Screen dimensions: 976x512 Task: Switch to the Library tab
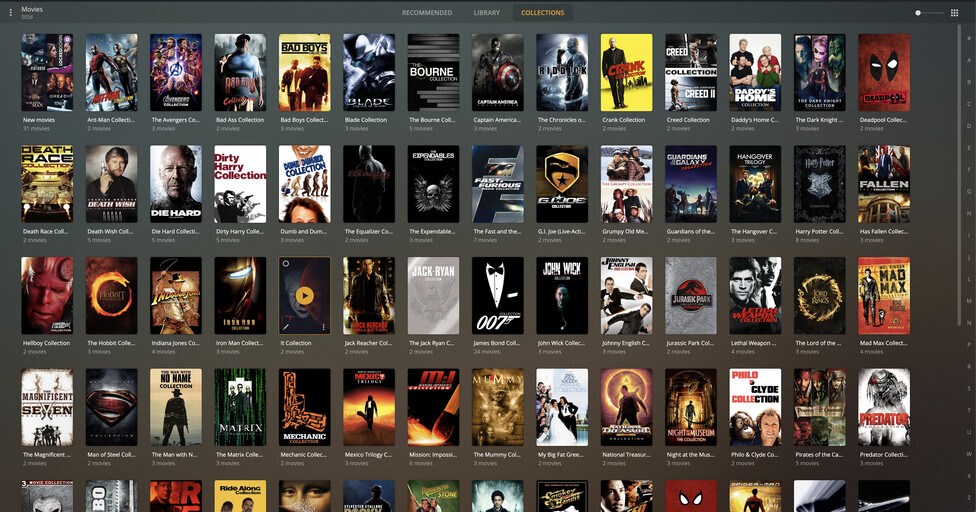tap(487, 12)
